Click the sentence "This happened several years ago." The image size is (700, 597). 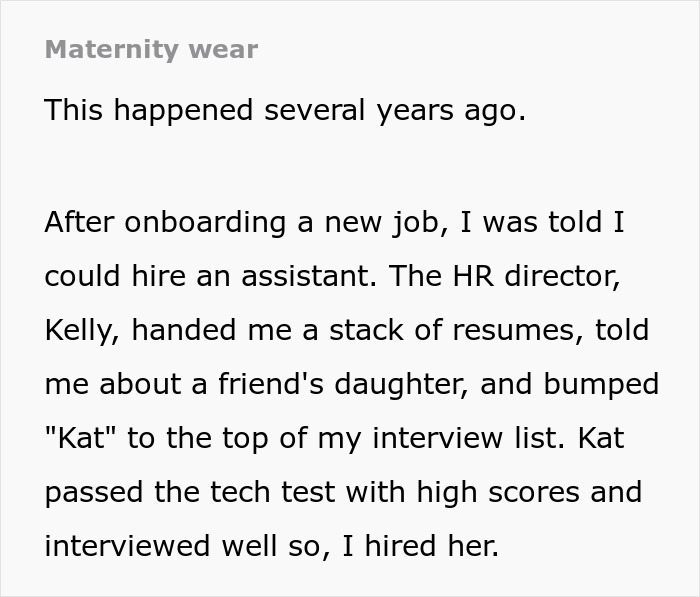click(x=285, y=111)
